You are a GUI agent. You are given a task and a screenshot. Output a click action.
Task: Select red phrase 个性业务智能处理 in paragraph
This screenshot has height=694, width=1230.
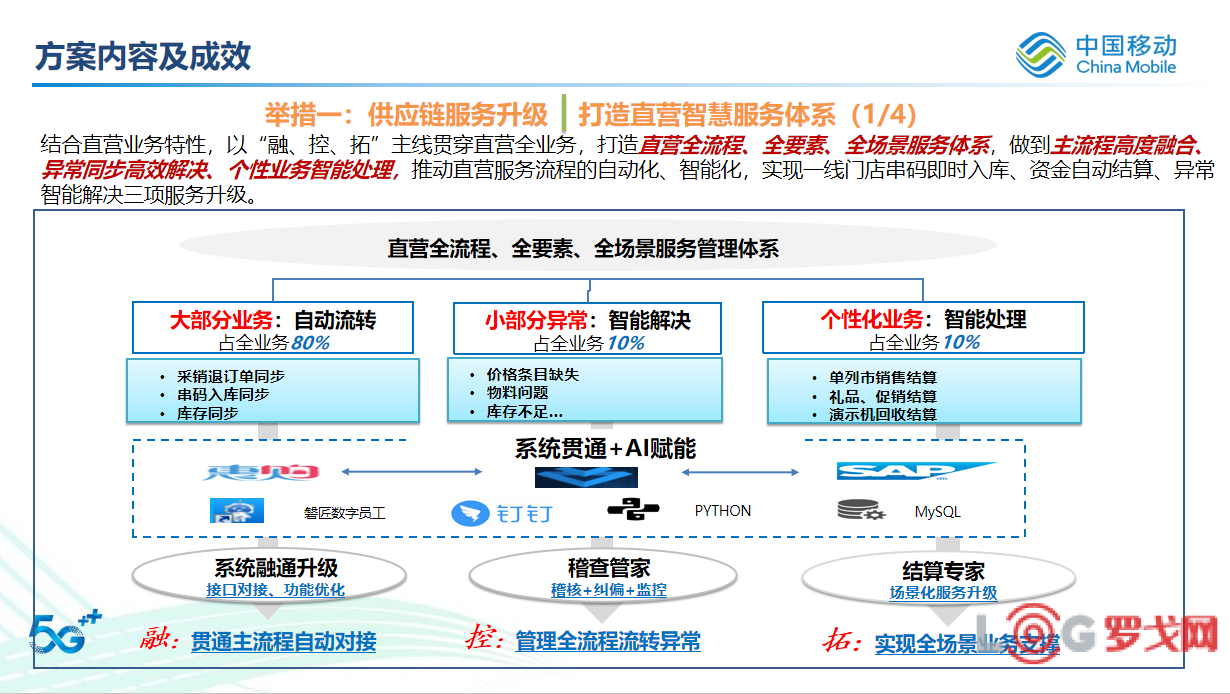[313, 169]
